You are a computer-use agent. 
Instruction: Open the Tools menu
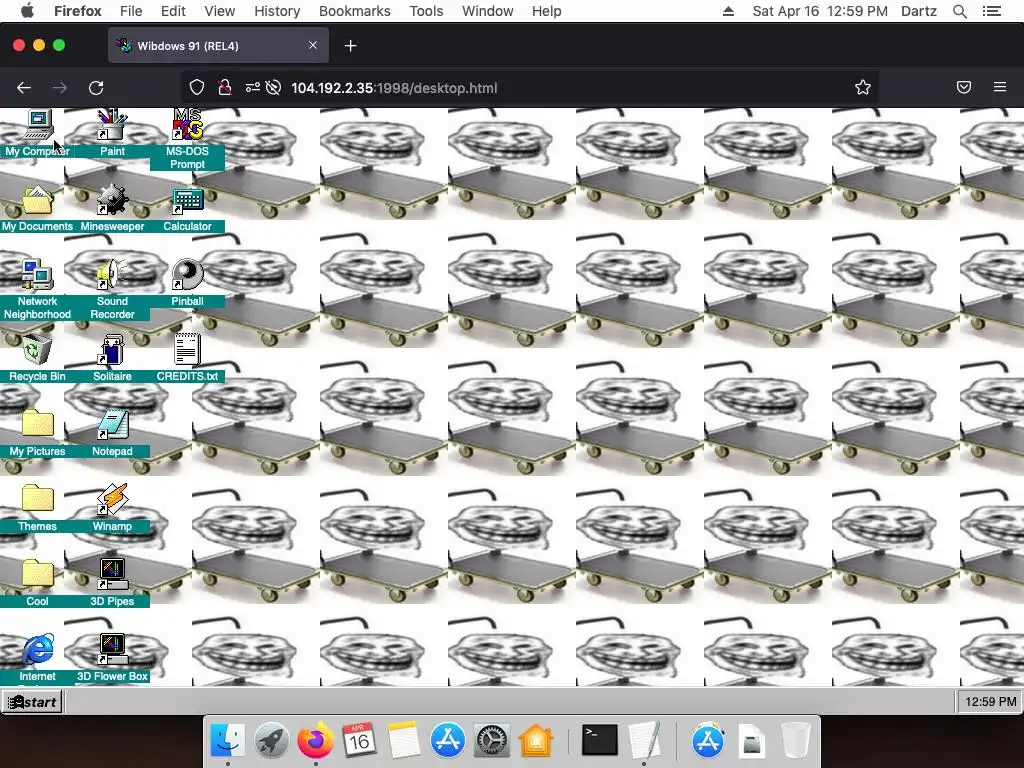click(426, 11)
